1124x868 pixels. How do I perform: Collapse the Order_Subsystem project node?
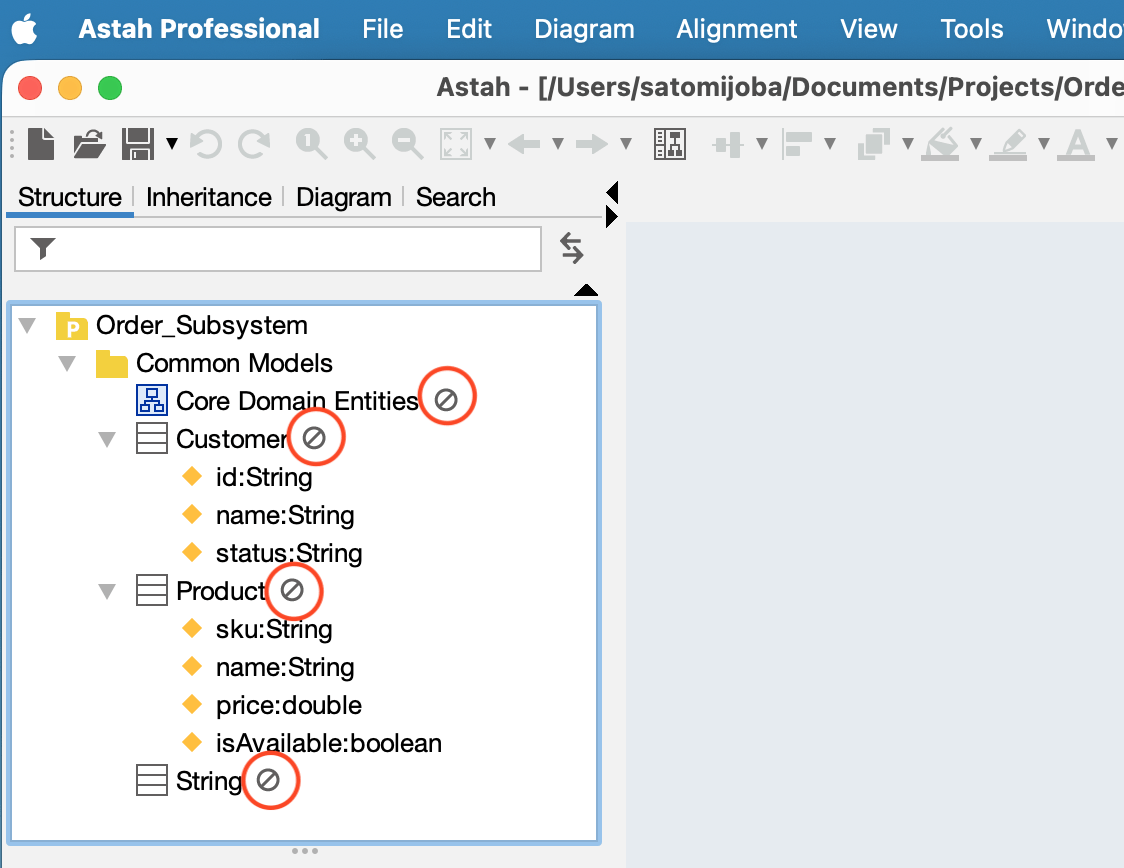coord(27,325)
